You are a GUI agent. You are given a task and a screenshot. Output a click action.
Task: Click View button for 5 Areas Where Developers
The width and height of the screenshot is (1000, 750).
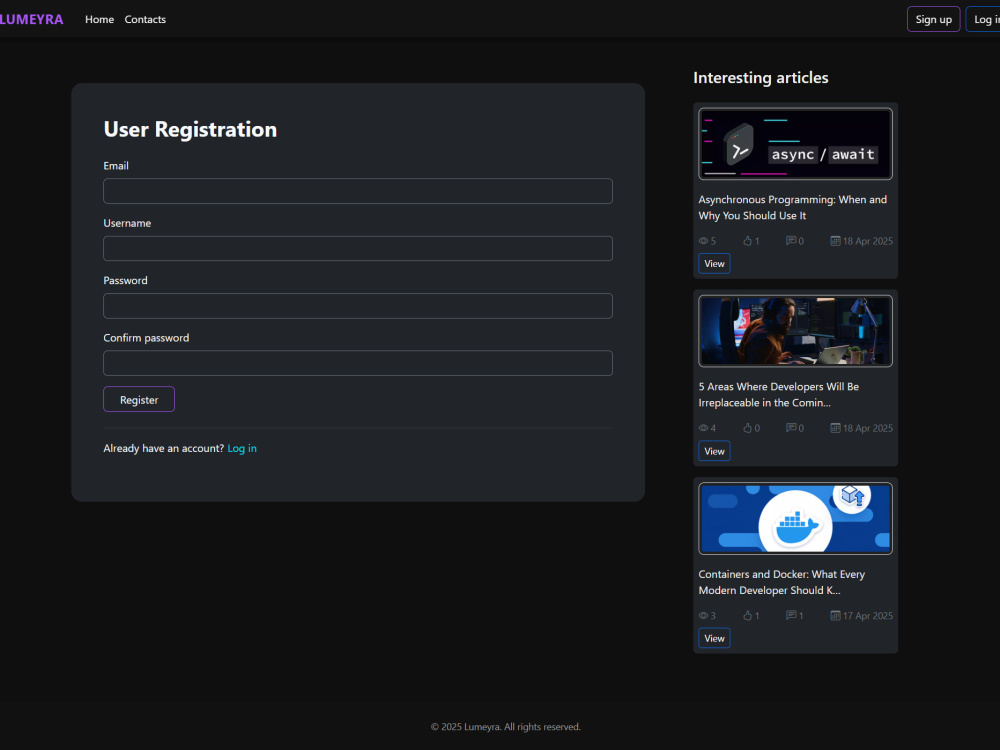pyautogui.click(x=714, y=451)
